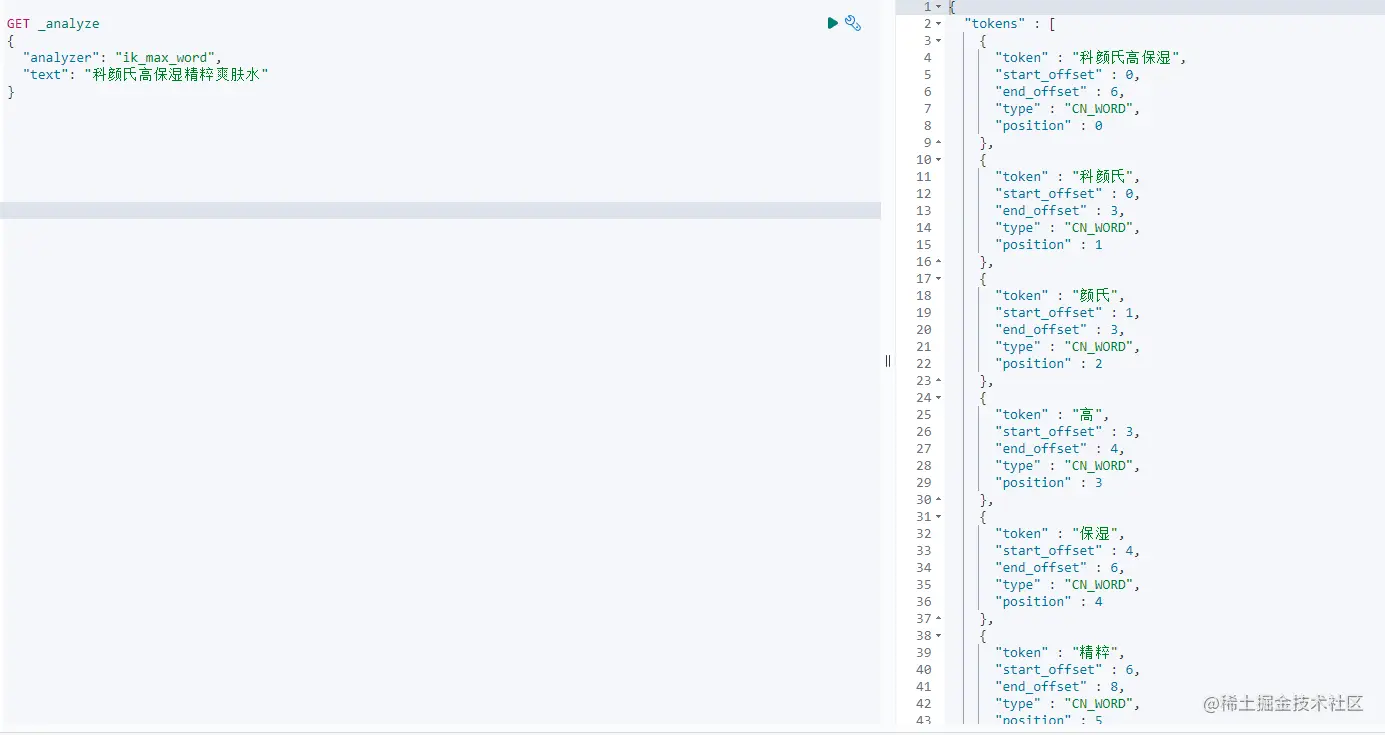Click "start_offset" : 1 on output line 19
Screen dimensions: 1385x735
pos(1067,313)
